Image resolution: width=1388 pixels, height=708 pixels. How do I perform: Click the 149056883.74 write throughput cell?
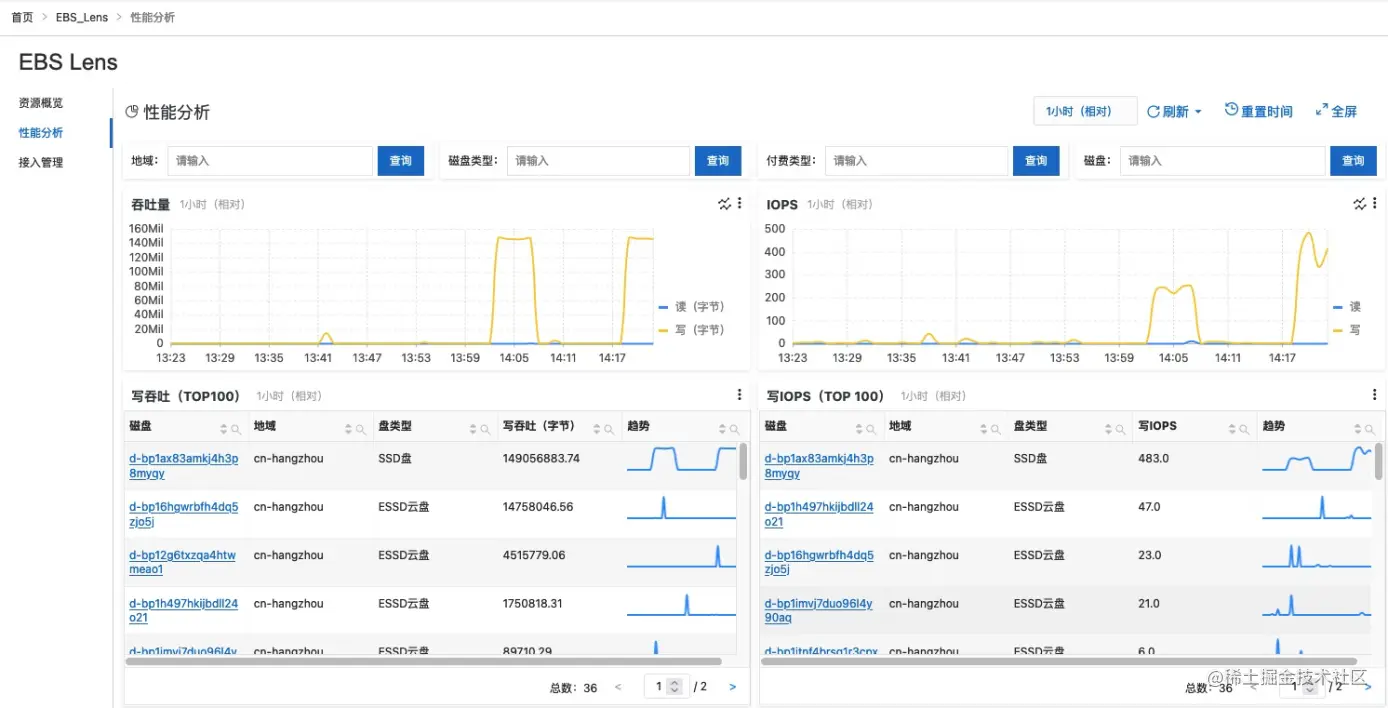click(x=541, y=459)
